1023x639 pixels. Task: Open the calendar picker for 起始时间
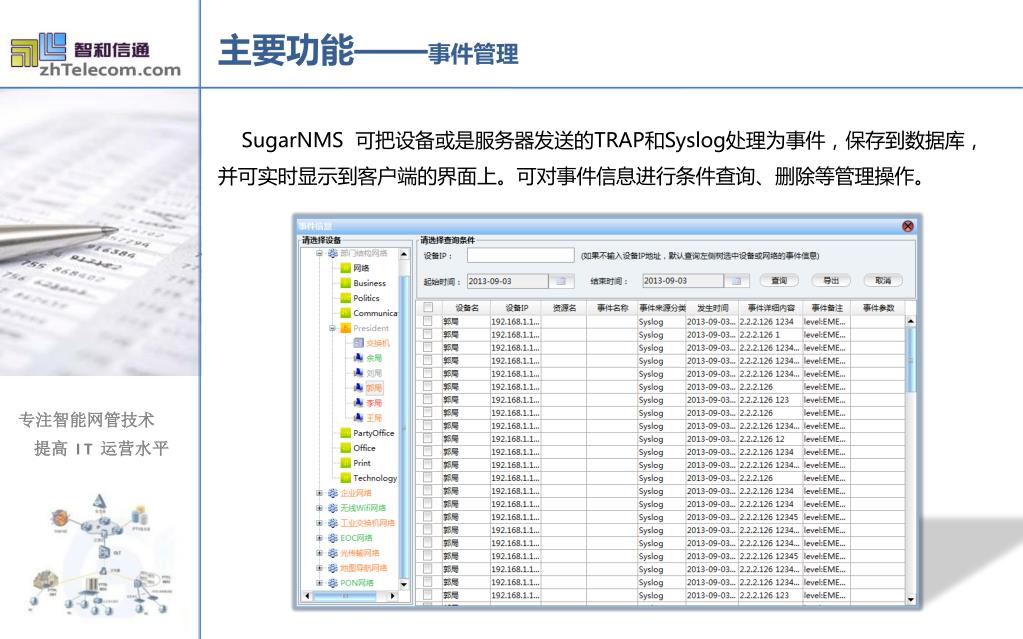tap(561, 281)
